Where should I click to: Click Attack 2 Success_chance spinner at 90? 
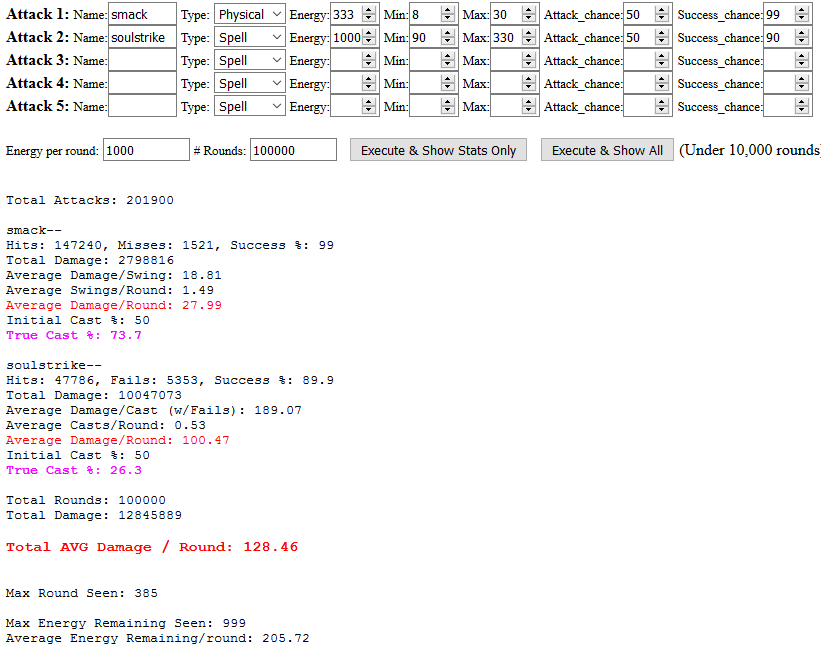(801, 38)
